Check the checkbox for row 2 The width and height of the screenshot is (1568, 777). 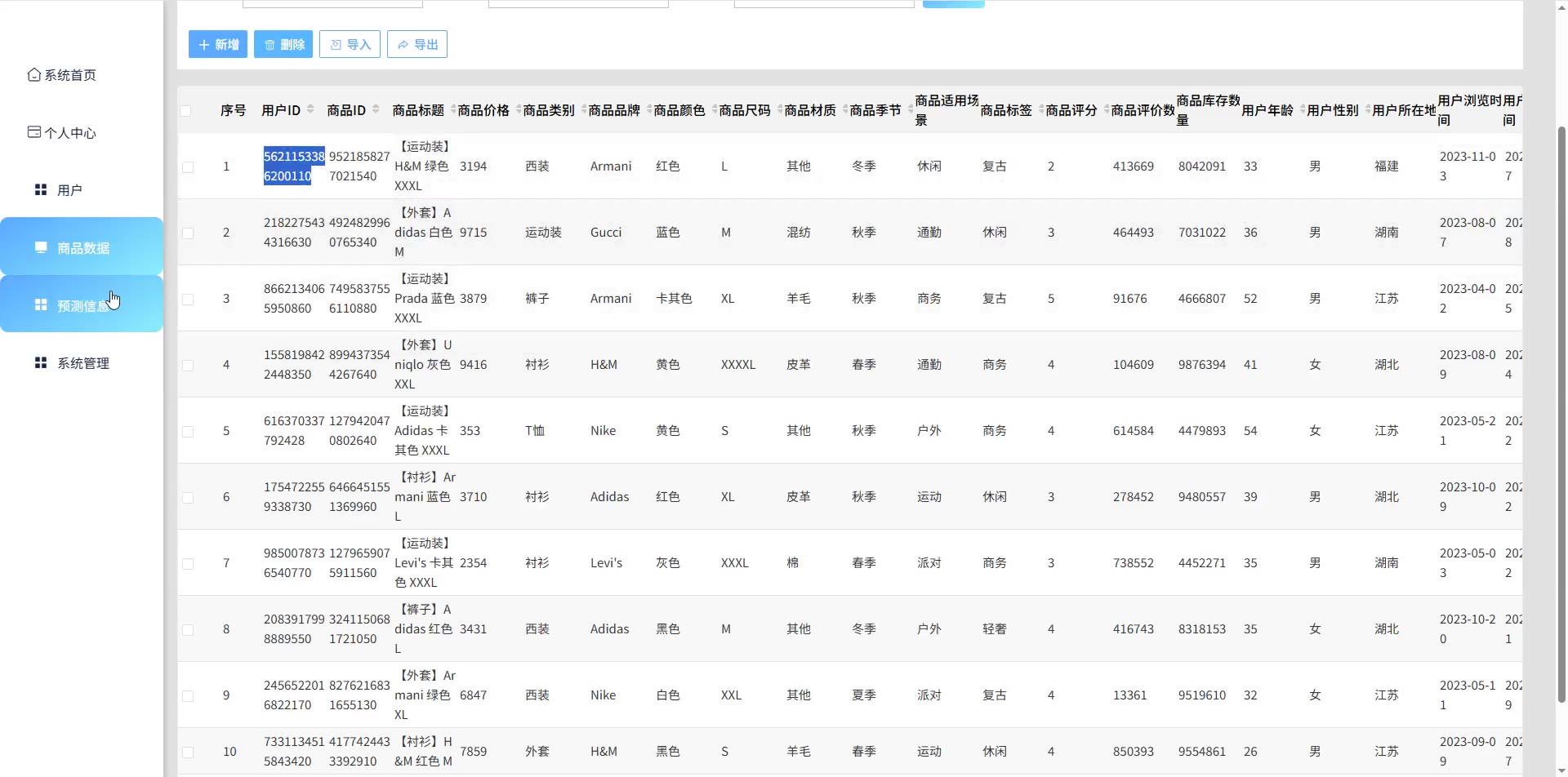coord(188,233)
